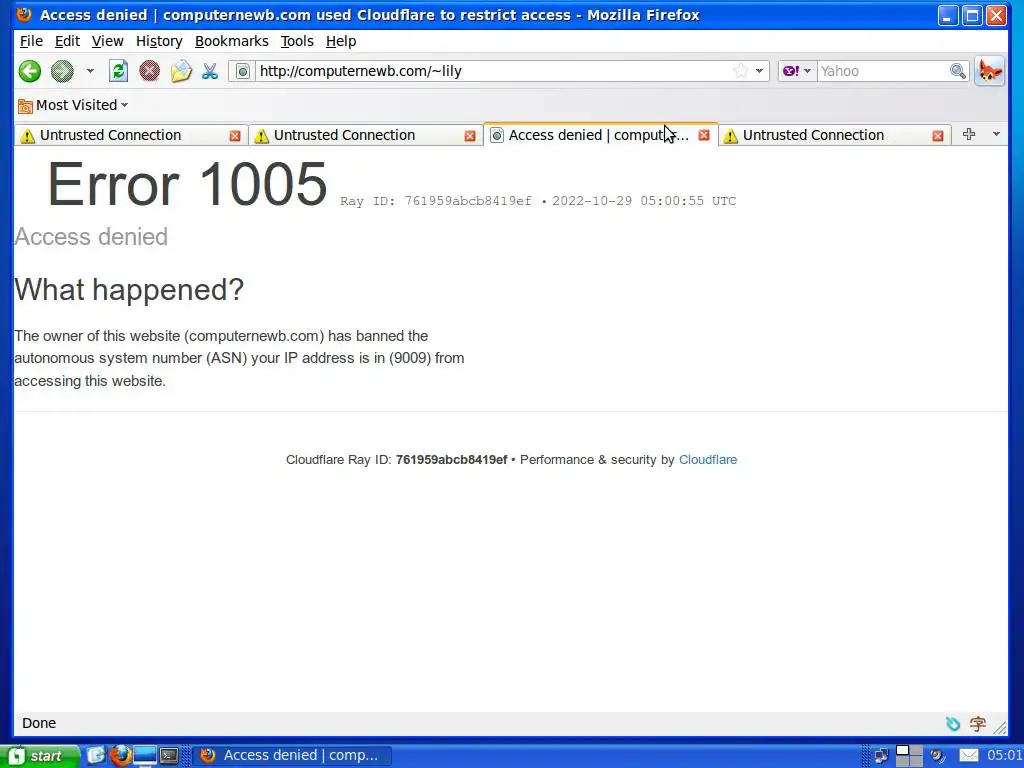Open the Bookmarks menu
The width and height of the screenshot is (1024, 768).
(231, 41)
